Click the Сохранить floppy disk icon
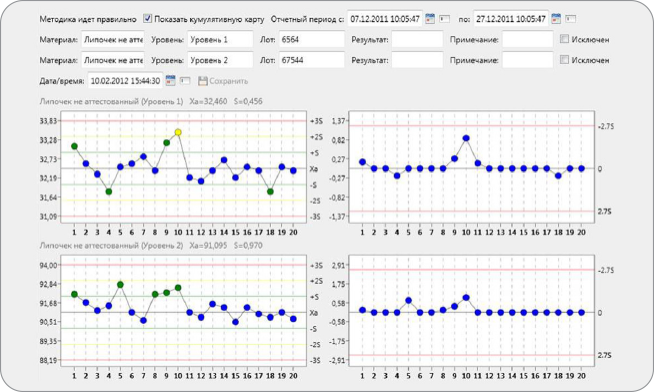Viewport: 654px width, 392px height. [x=203, y=81]
